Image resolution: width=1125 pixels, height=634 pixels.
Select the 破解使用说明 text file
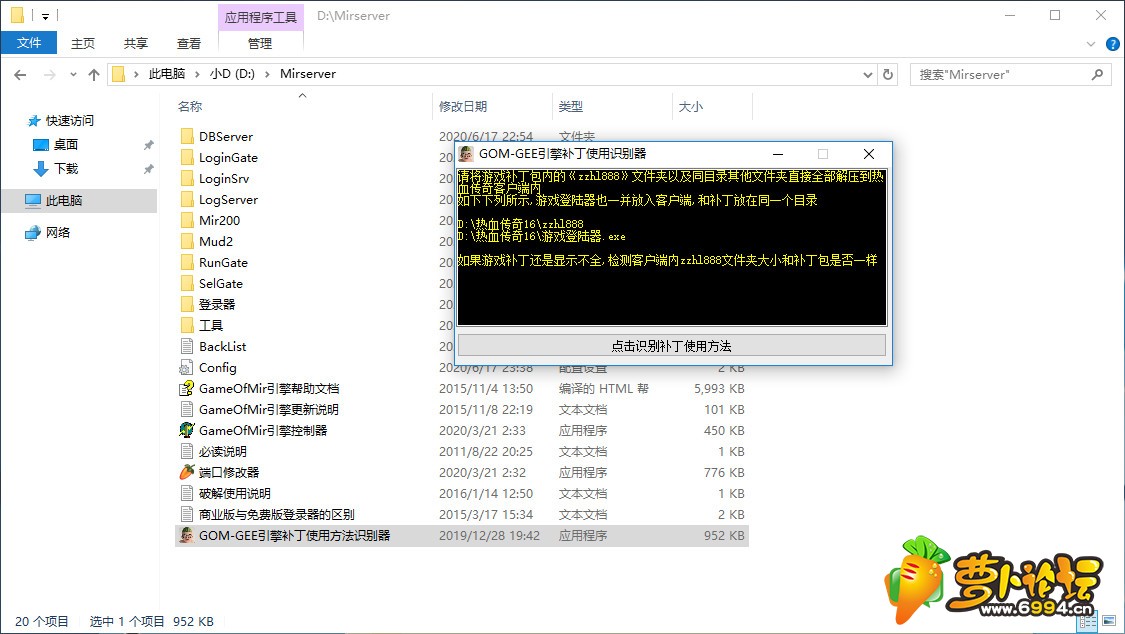click(235, 493)
